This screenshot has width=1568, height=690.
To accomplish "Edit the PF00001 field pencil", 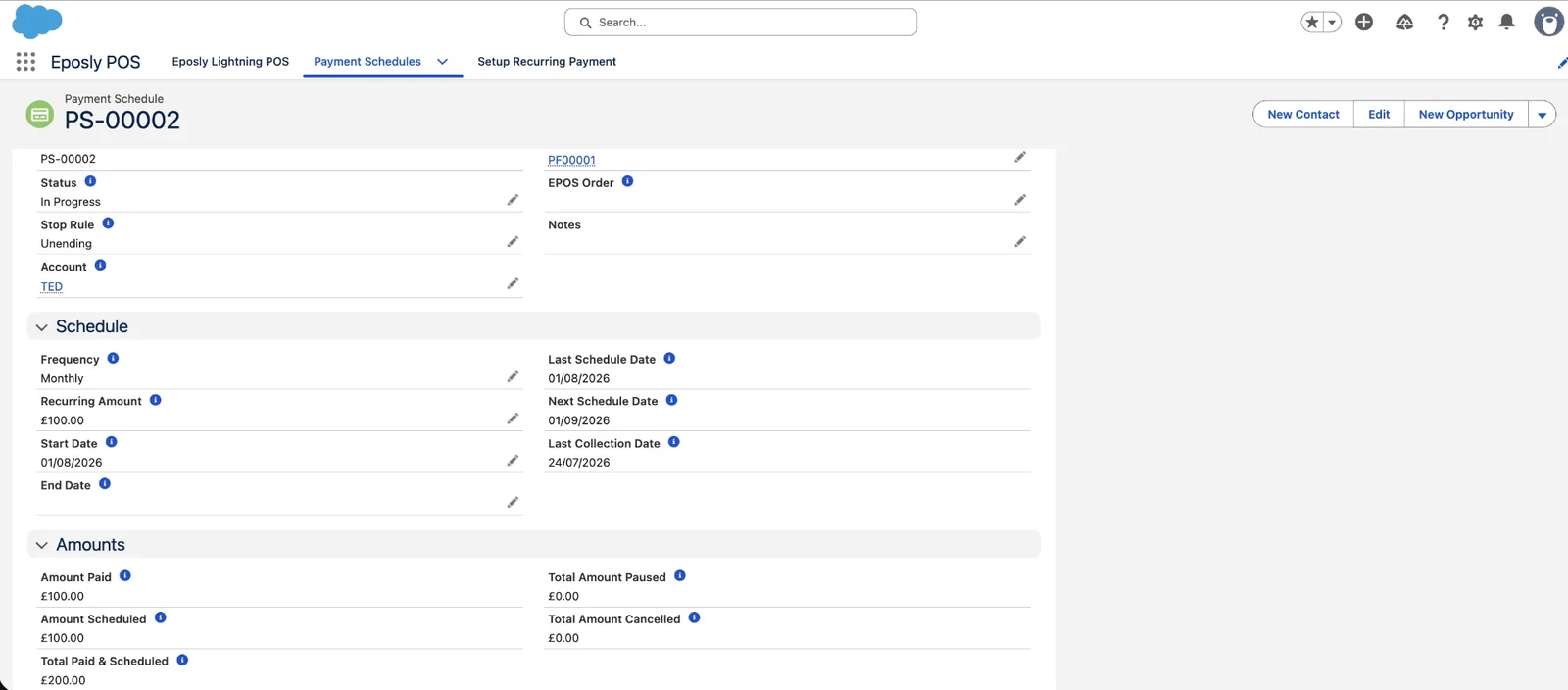I will click(1020, 157).
